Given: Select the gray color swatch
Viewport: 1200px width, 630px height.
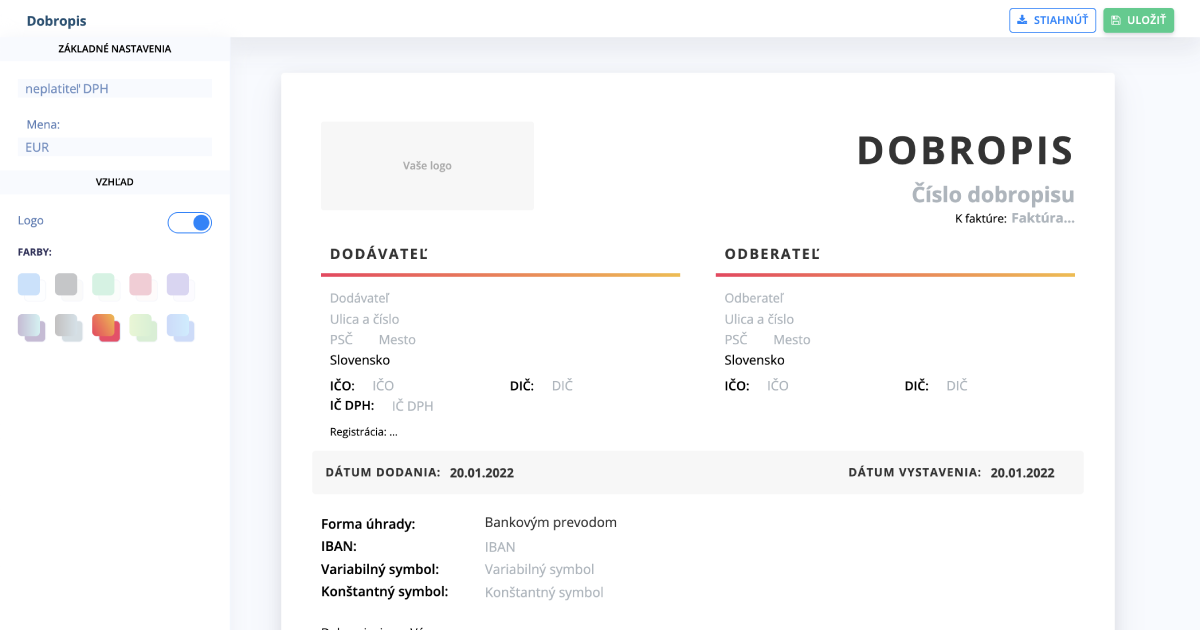Looking at the screenshot, I should coord(66,284).
